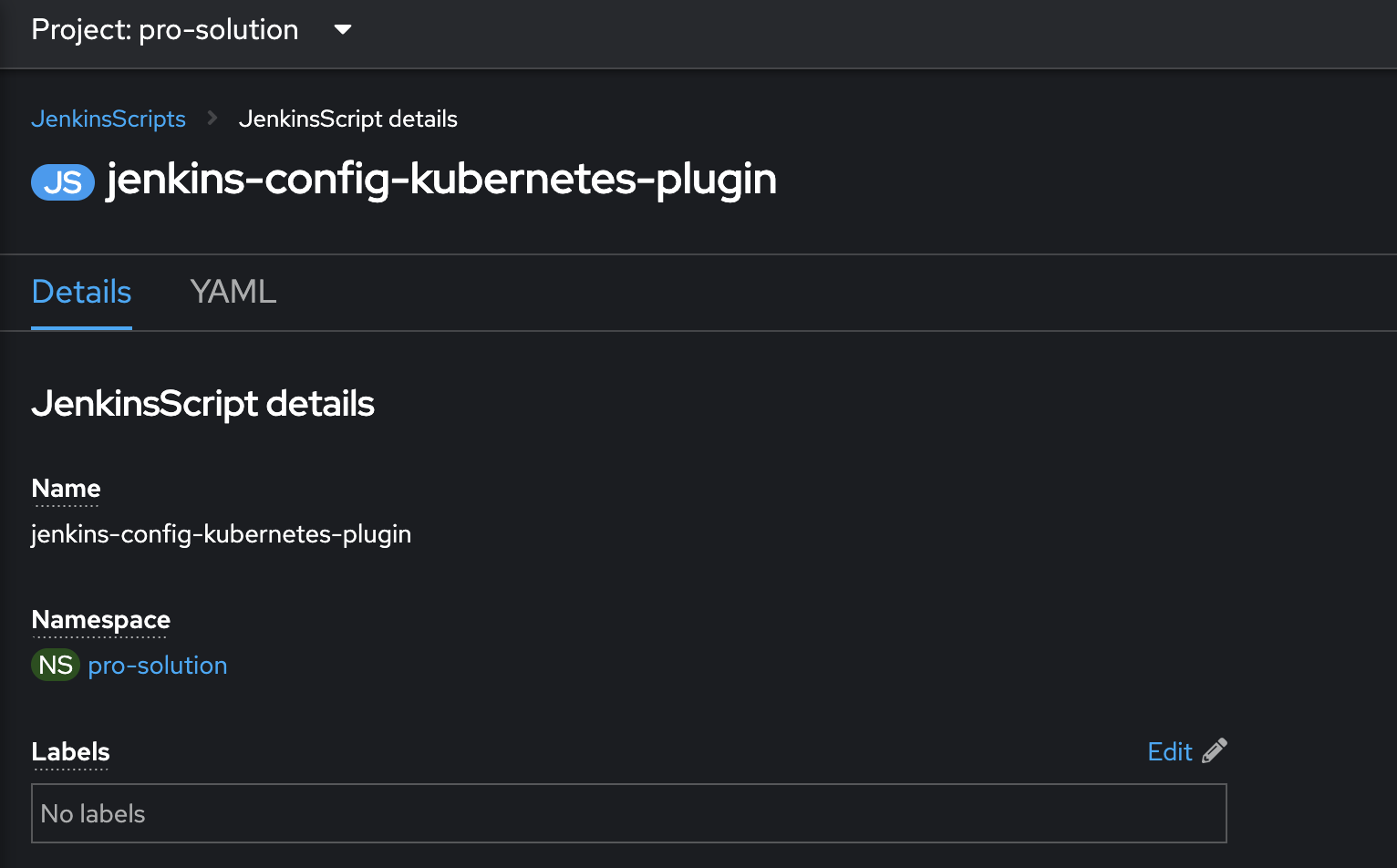Open the pro-solution namespace link
The image size is (1397, 868).
(158, 666)
